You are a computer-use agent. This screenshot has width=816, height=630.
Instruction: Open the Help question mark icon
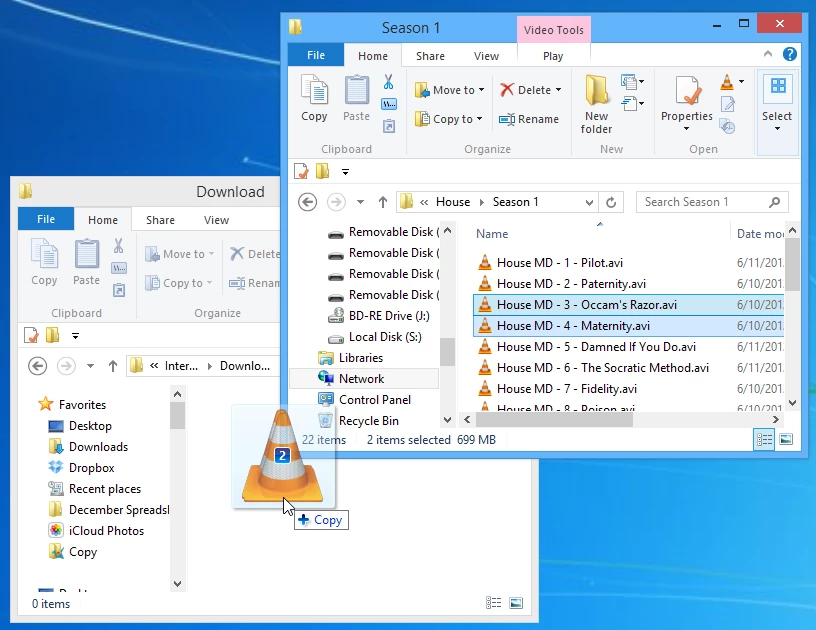[x=789, y=54]
